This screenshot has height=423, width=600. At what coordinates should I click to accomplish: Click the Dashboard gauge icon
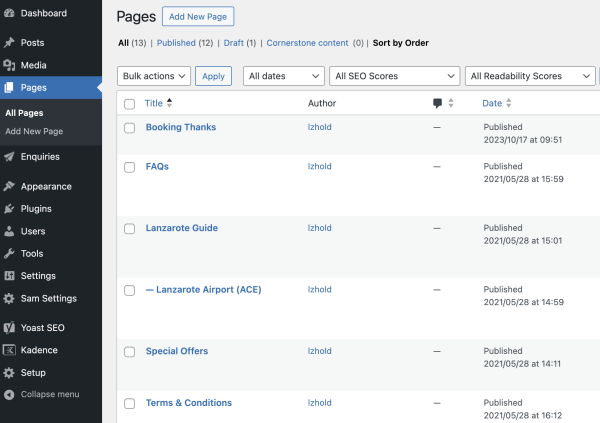click(9, 13)
